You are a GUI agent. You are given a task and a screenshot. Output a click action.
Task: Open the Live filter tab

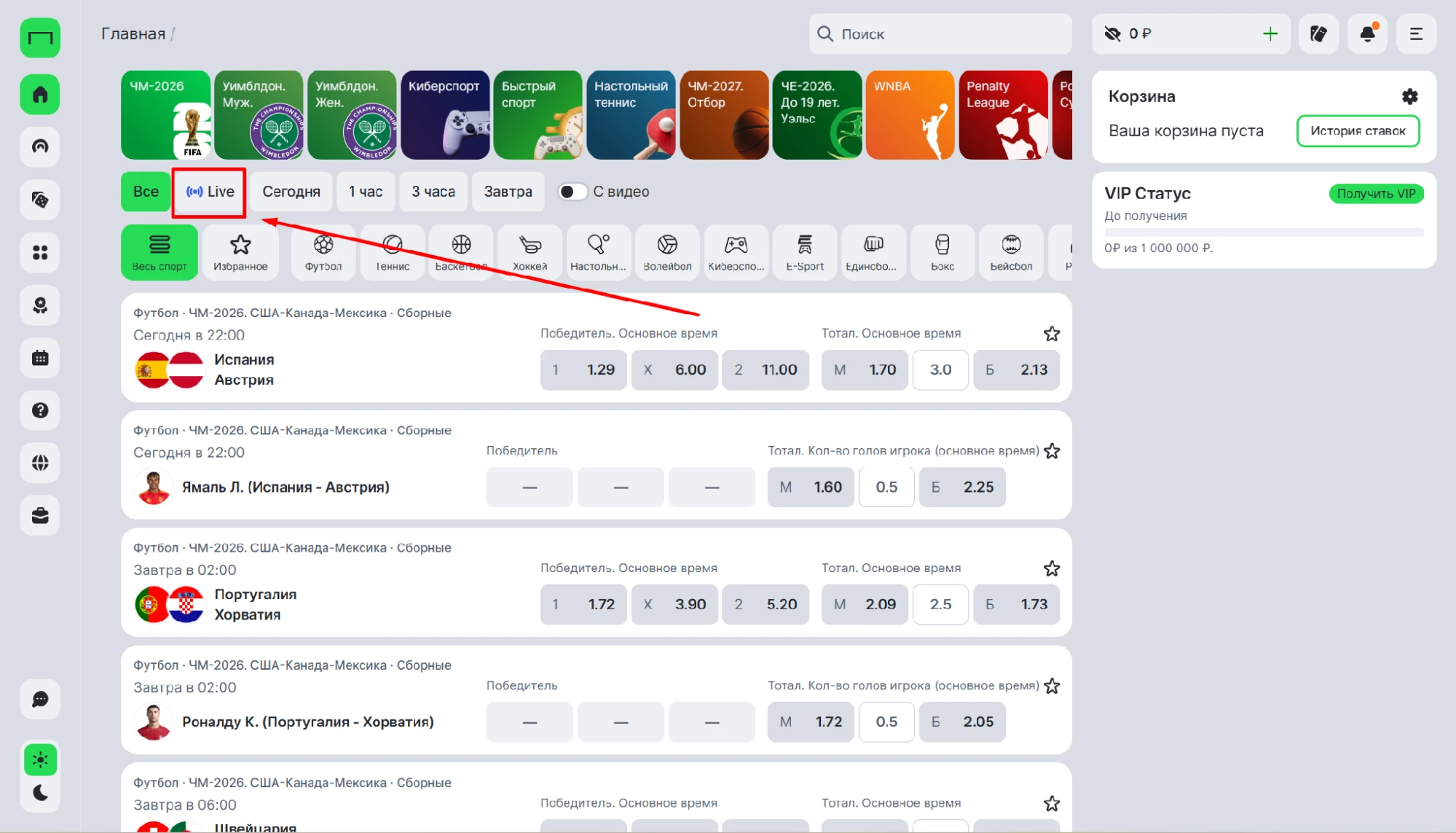pyautogui.click(x=210, y=192)
